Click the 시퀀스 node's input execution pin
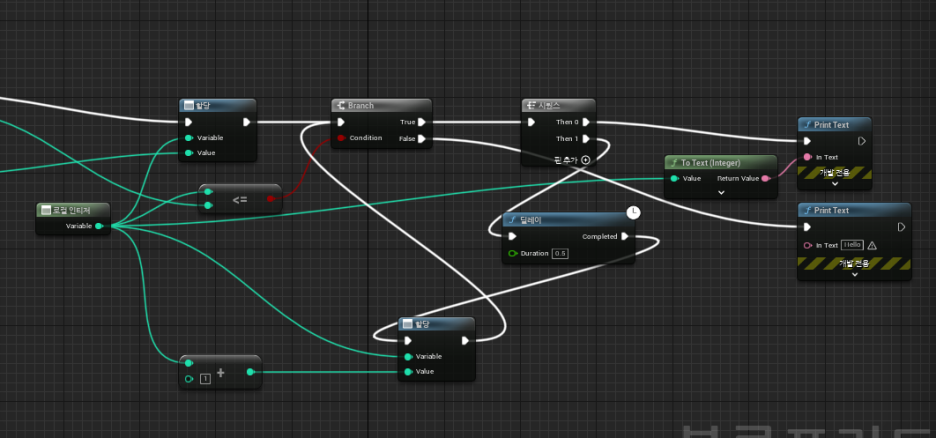The image size is (936, 438). 531,122
